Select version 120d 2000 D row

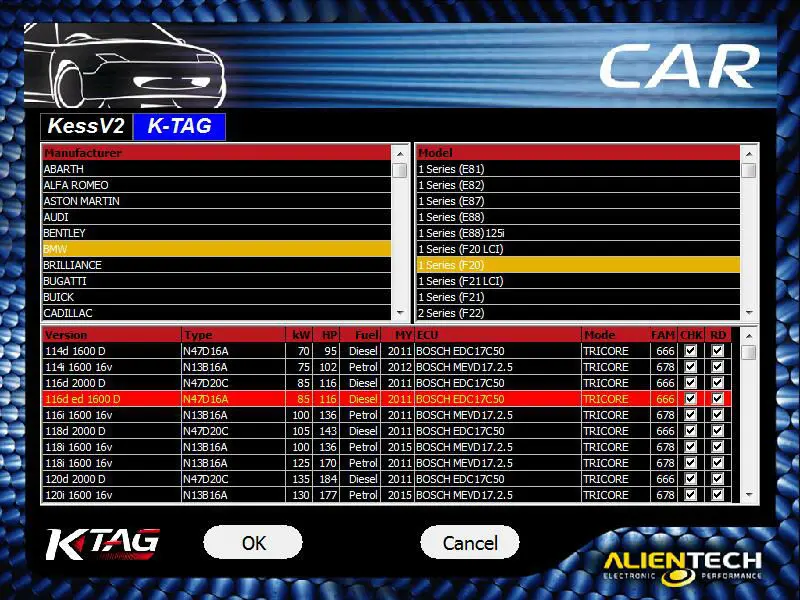(386, 479)
